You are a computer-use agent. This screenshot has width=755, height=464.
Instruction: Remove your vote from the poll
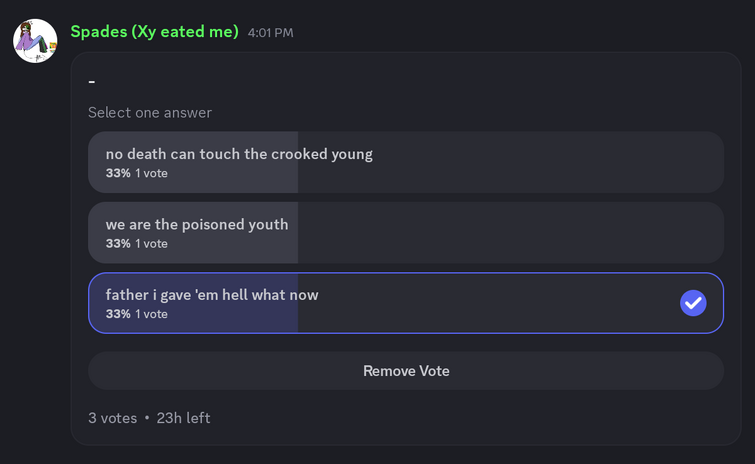pos(406,371)
